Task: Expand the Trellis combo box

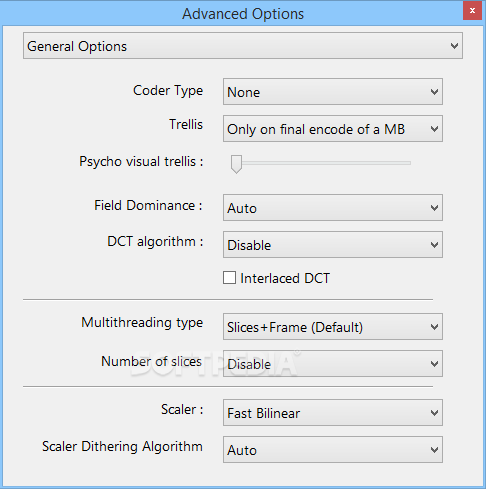Action: pyautogui.click(x=333, y=129)
